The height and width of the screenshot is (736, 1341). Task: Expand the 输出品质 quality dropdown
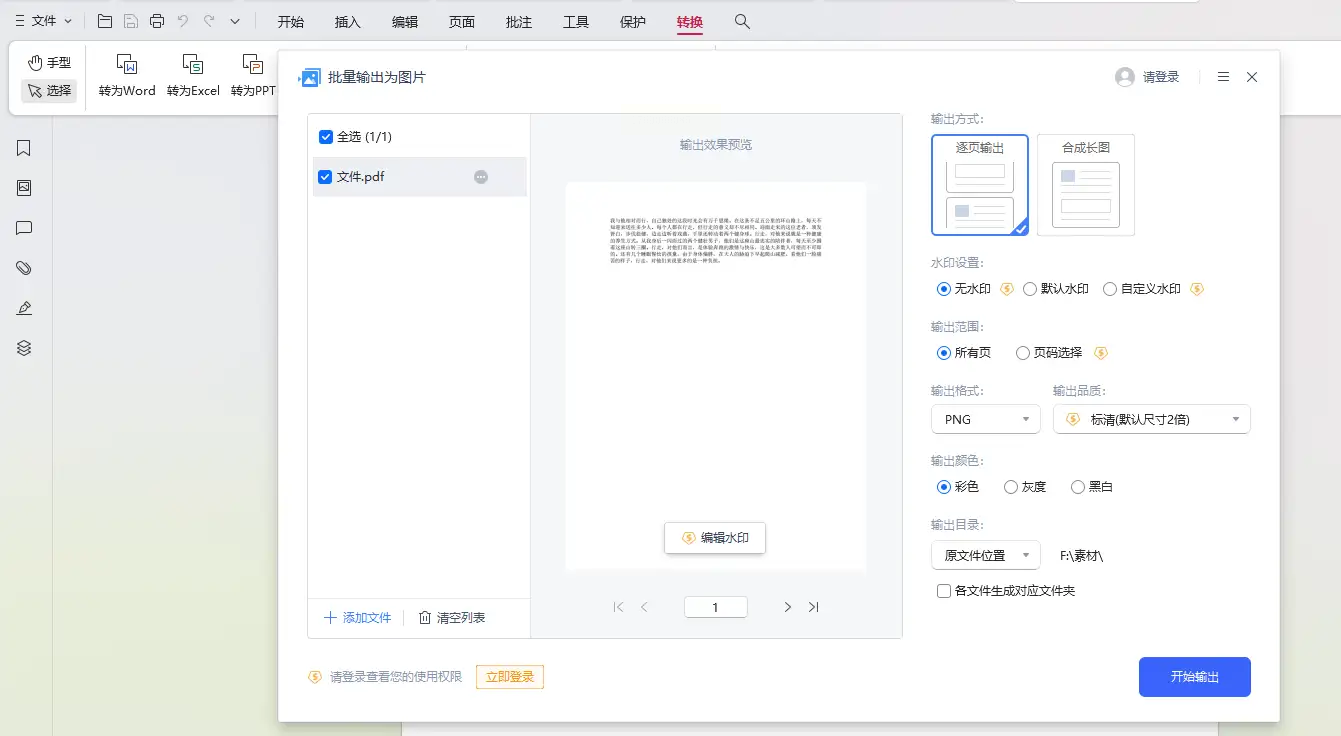click(x=1151, y=420)
